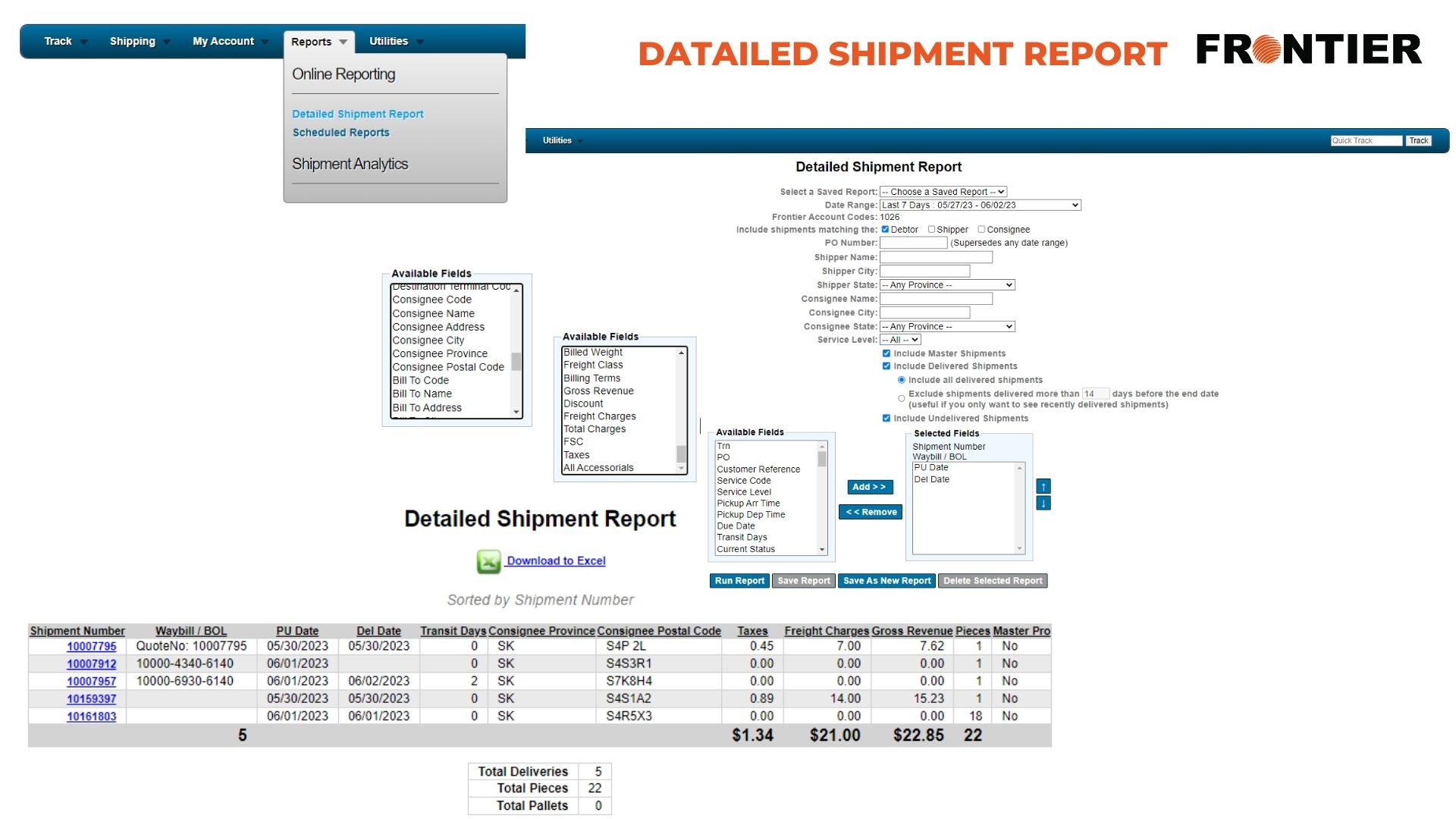The height and width of the screenshot is (819, 1456).
Task: Open the Choose a Saved Report dropdown
Action: coord(943,192)
